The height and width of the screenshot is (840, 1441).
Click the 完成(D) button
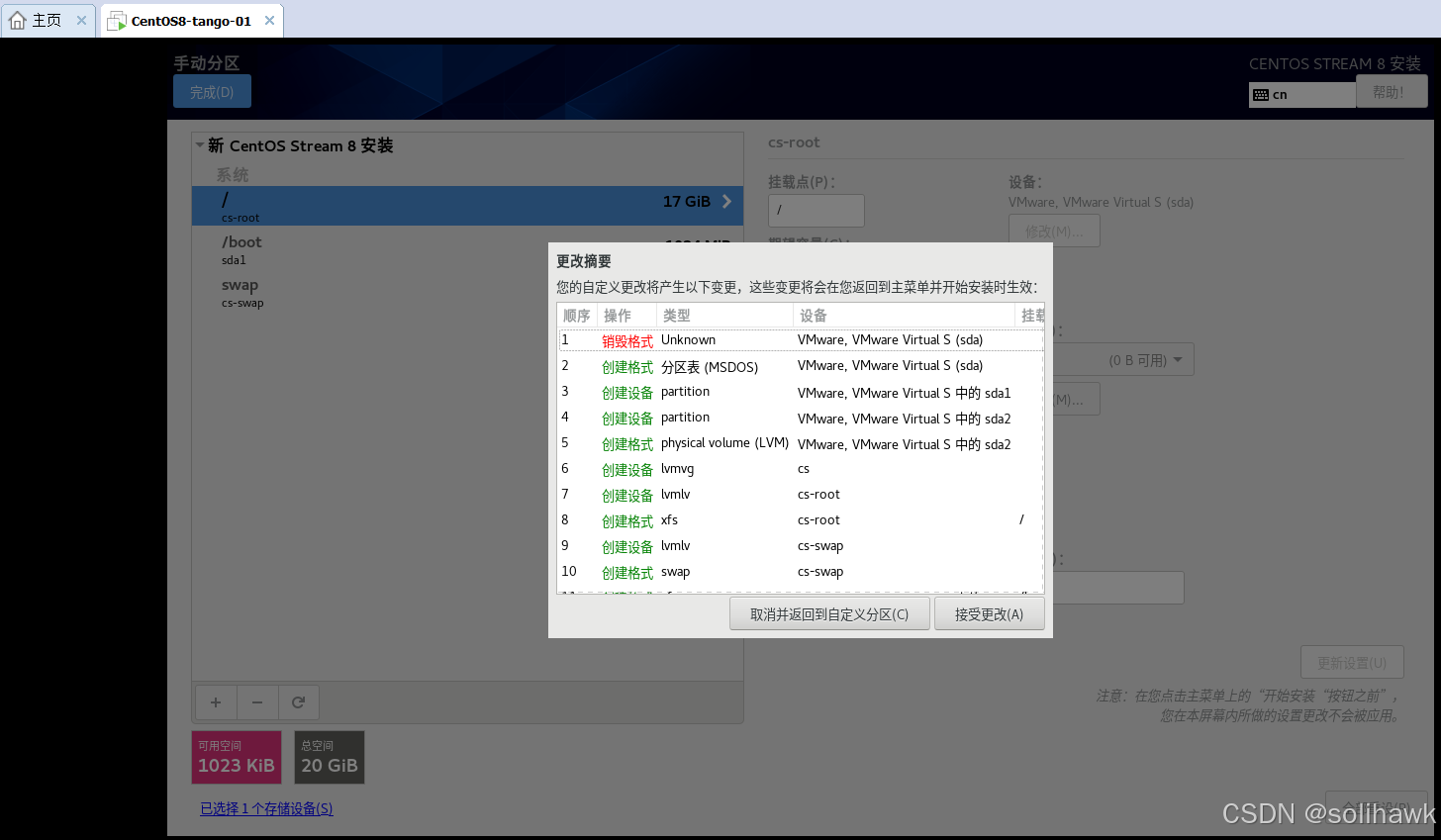pyautogui.click(x=212, y=90)
